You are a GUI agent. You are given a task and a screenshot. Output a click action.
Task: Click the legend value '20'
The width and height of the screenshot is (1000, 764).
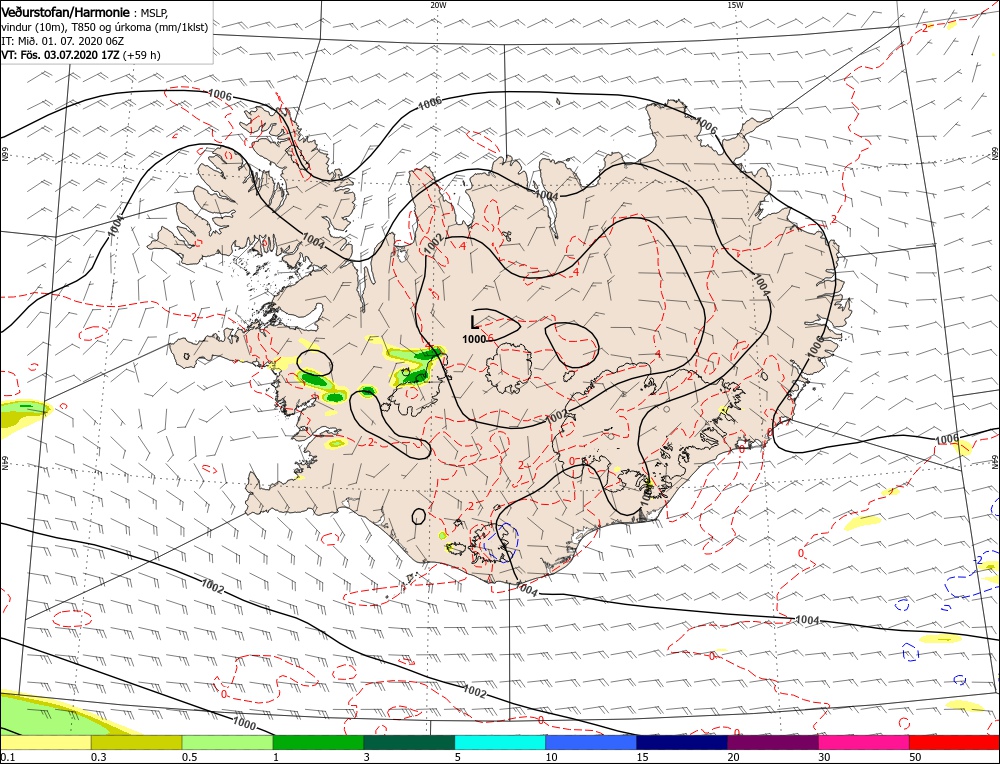[733, 757]
